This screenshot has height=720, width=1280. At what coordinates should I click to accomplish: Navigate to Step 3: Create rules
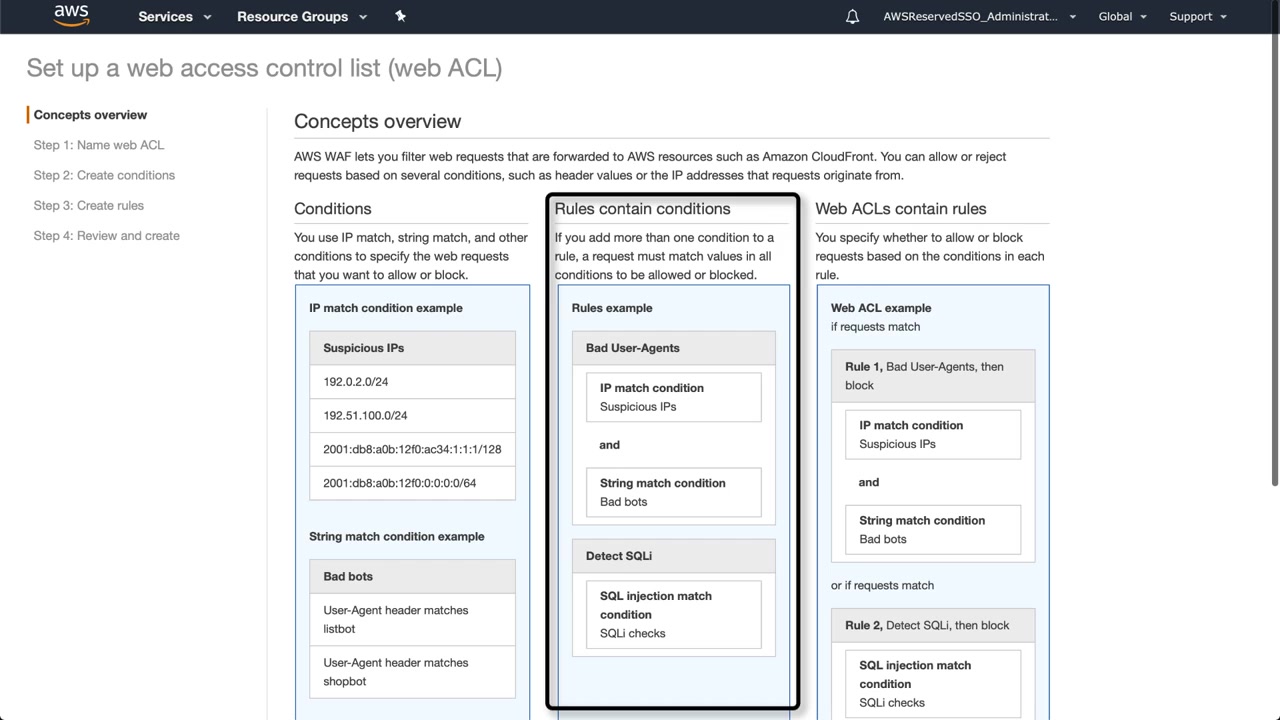tap(89, 205)
